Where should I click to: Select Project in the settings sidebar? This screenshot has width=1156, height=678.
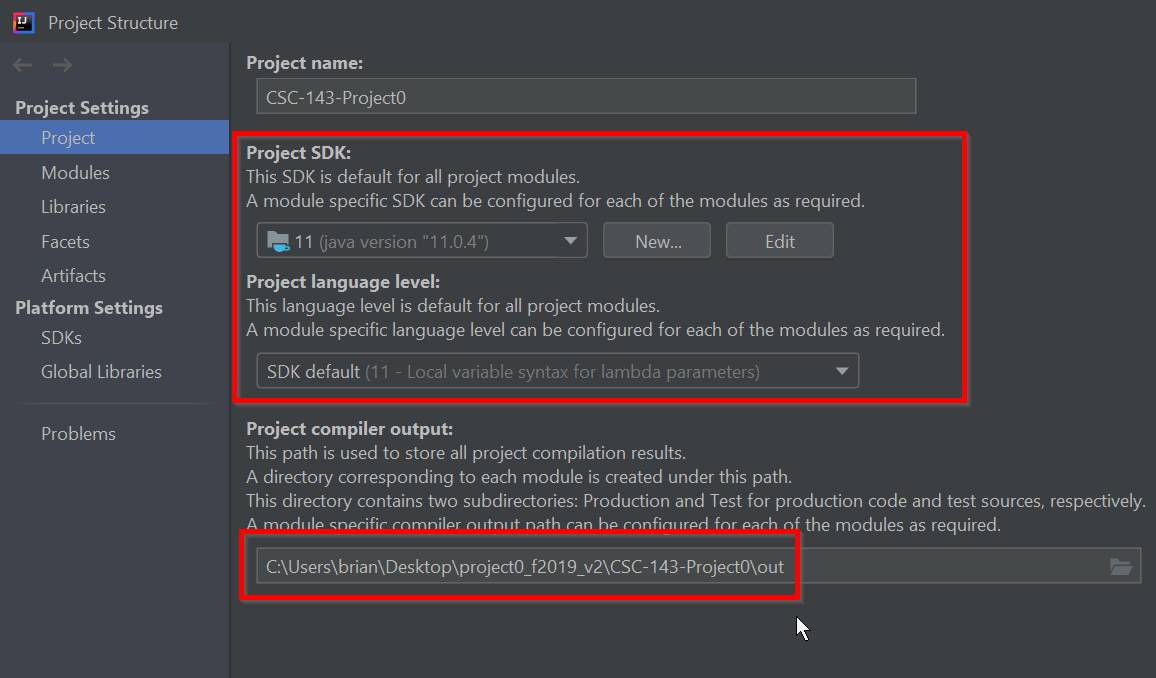click(68, 138)
